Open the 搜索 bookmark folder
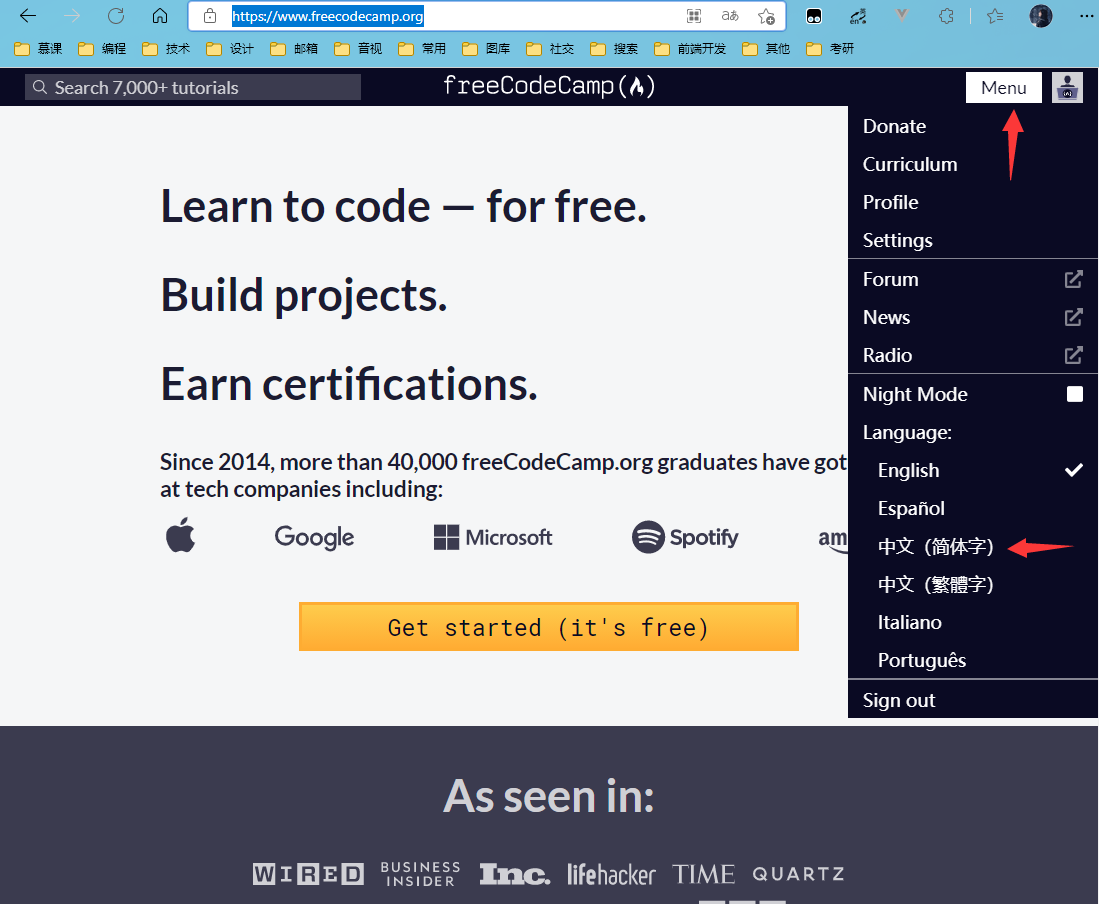Image resolution: width=1099 pixels, height=904 pixels. pyautogui.click(x=614, y=48)
